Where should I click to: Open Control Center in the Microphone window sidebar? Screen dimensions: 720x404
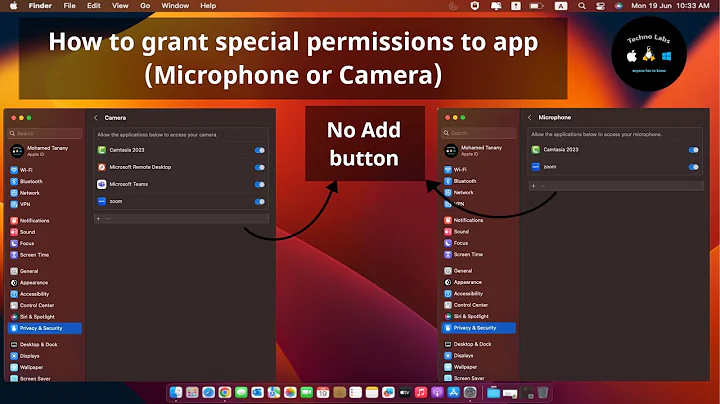[x=466, y=305]
